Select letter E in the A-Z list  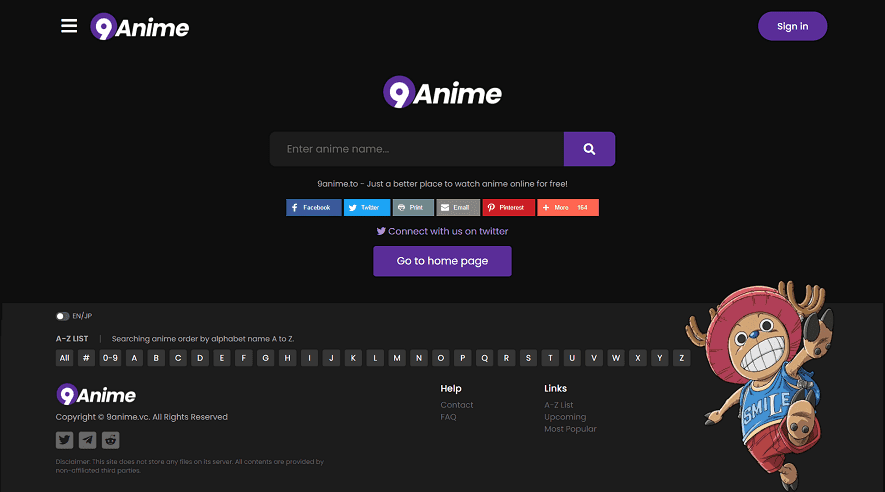pos(222,358)
